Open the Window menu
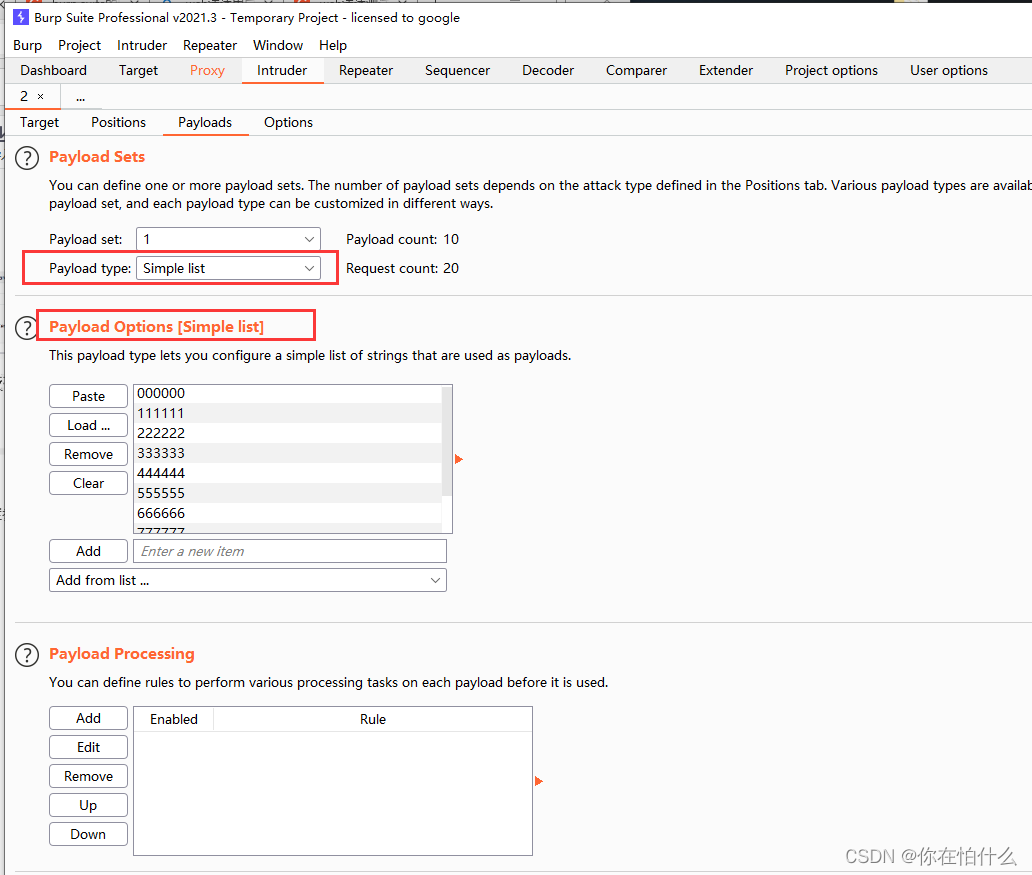This screenshot has height=875, width=1032. coord(278,45)
